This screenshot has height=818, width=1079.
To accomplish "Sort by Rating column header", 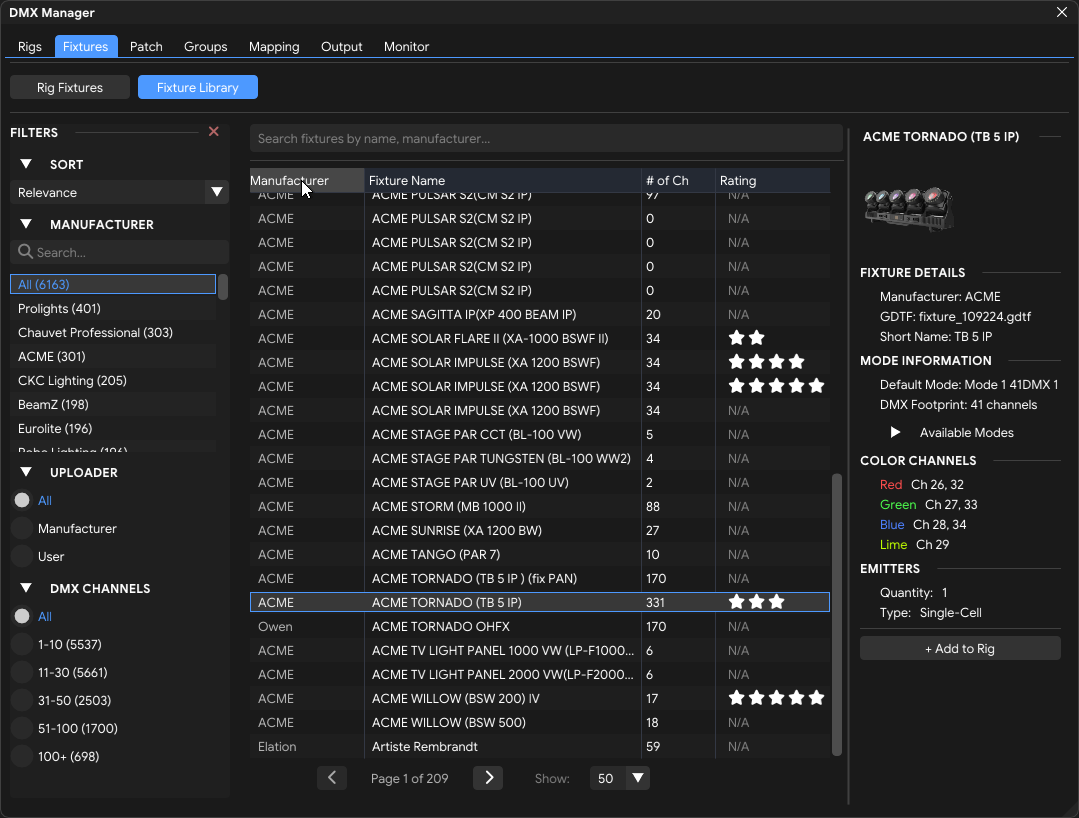I will (x=773, y=180).
